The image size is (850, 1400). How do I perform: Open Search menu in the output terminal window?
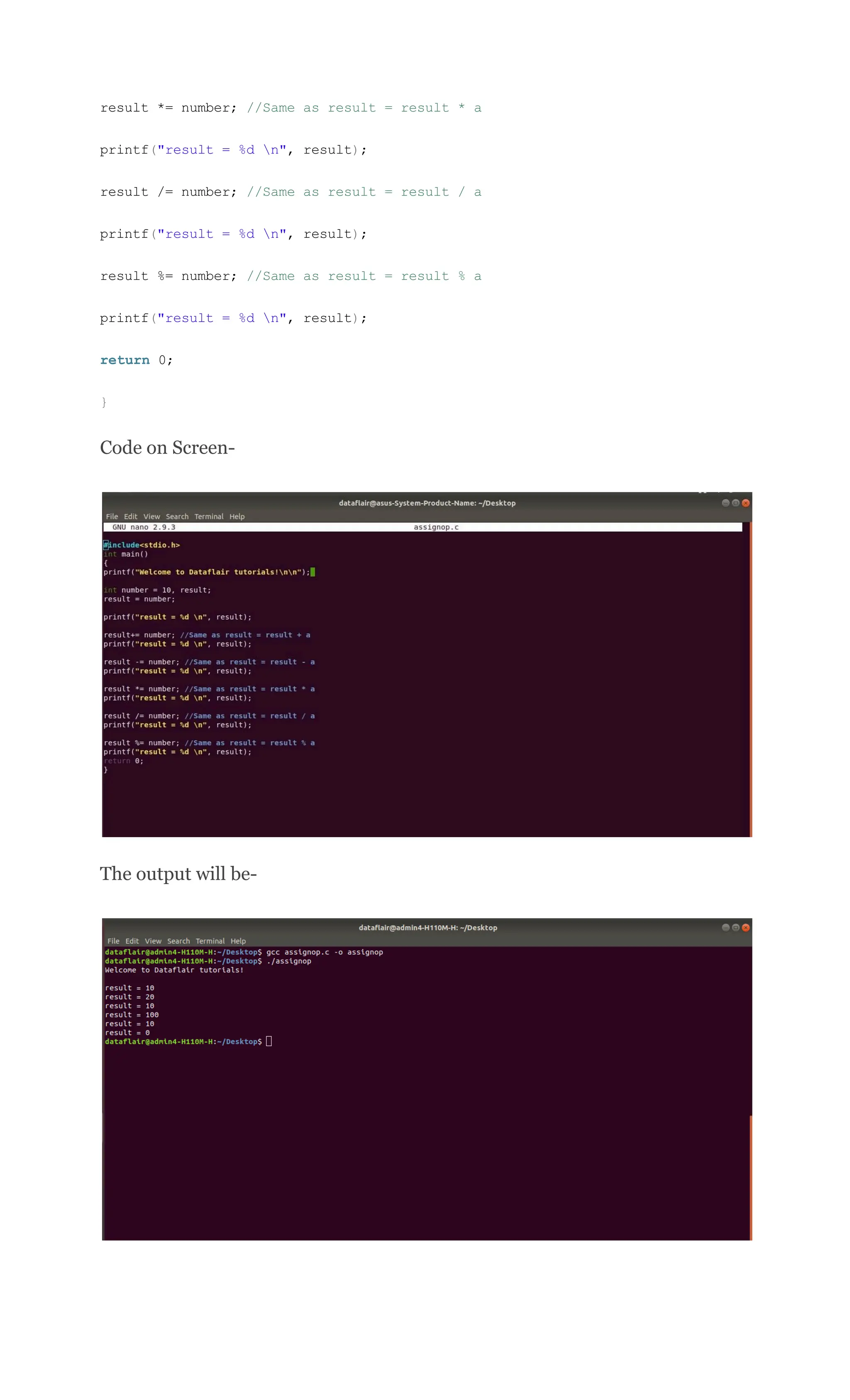tap(178, 941)
